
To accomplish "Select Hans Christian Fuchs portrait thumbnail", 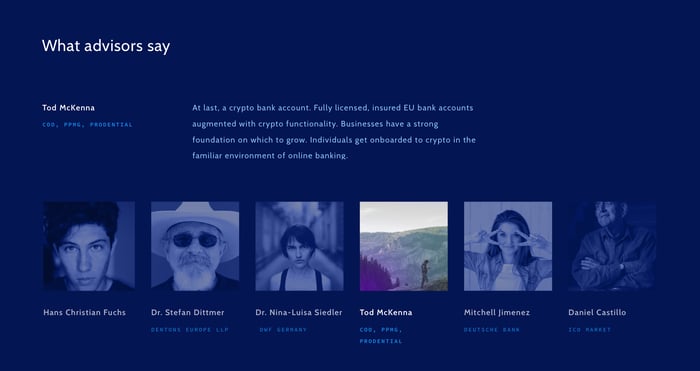I will point(89,246).
